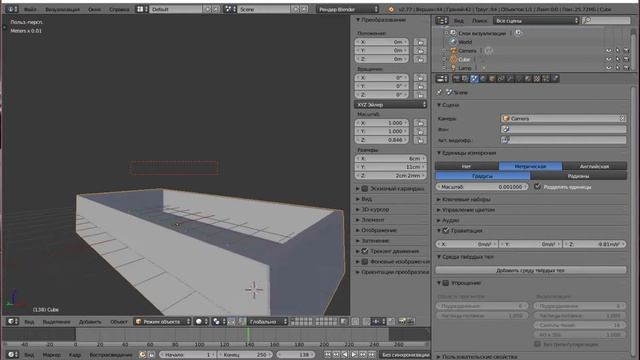The height and width of the screenshot is (360, 640).
Task: Open the Справка menu
Action: [x=119, y=9]
